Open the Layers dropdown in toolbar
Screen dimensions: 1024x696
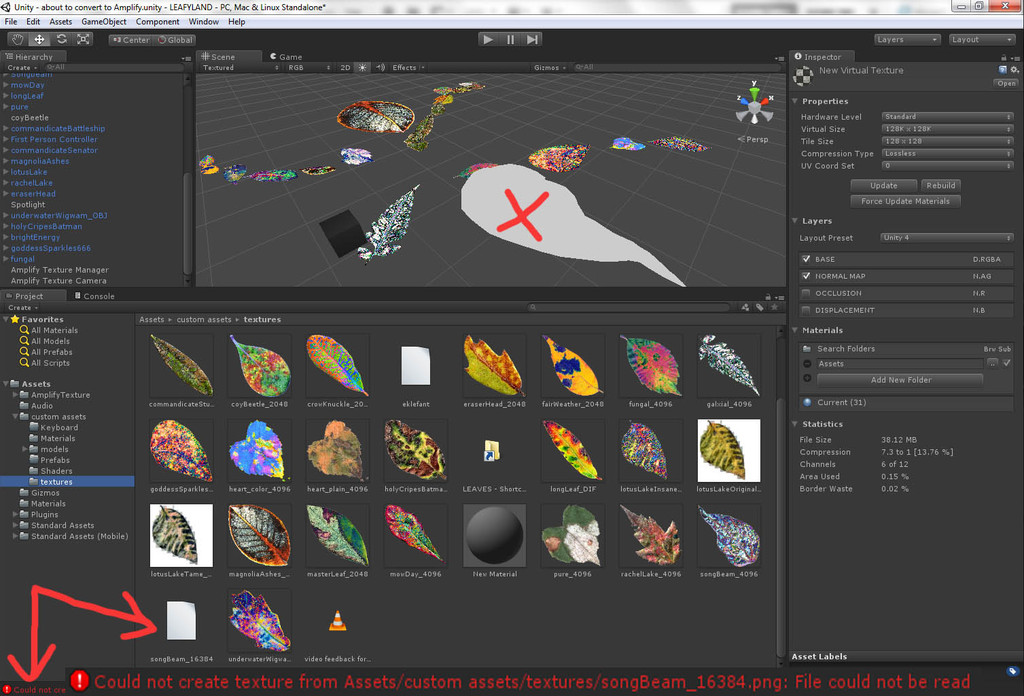pos(908,40)
